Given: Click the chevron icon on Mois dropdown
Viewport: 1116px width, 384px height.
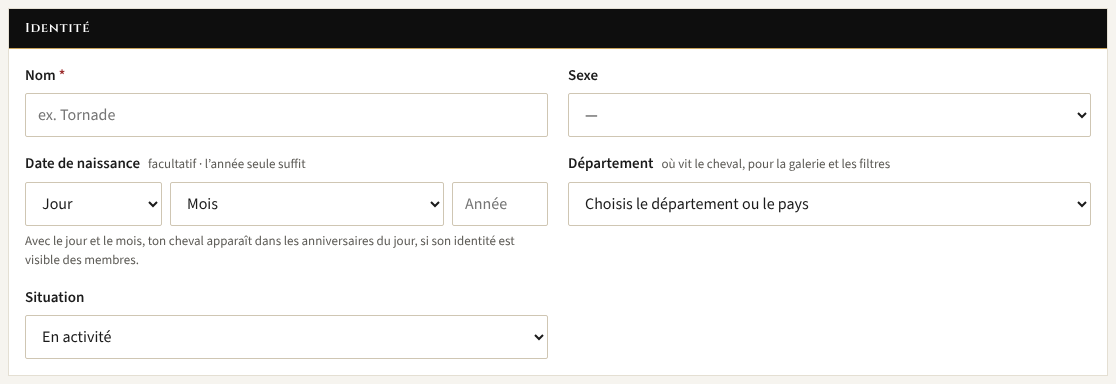Looking at the screenshot, I should 434,204.
